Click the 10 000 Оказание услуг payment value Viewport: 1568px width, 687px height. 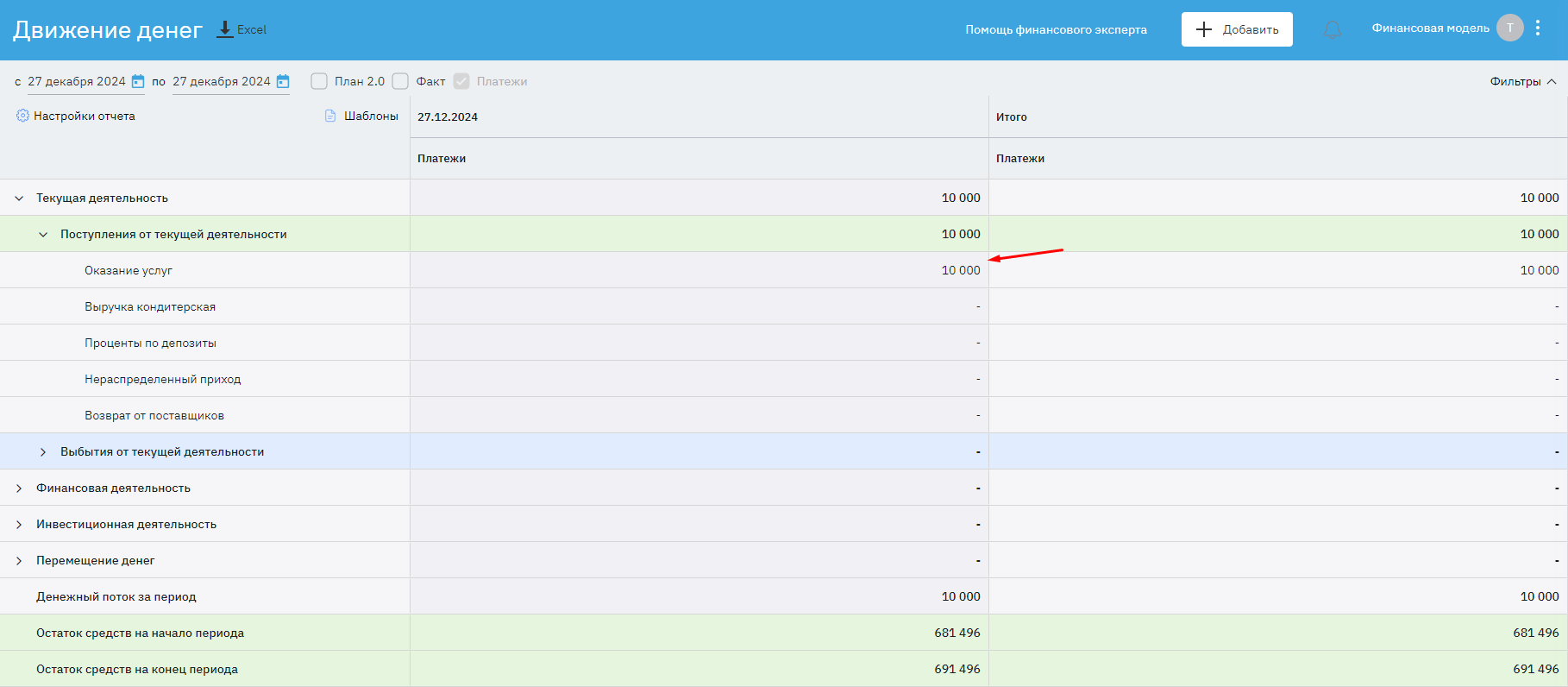(960, 270)
